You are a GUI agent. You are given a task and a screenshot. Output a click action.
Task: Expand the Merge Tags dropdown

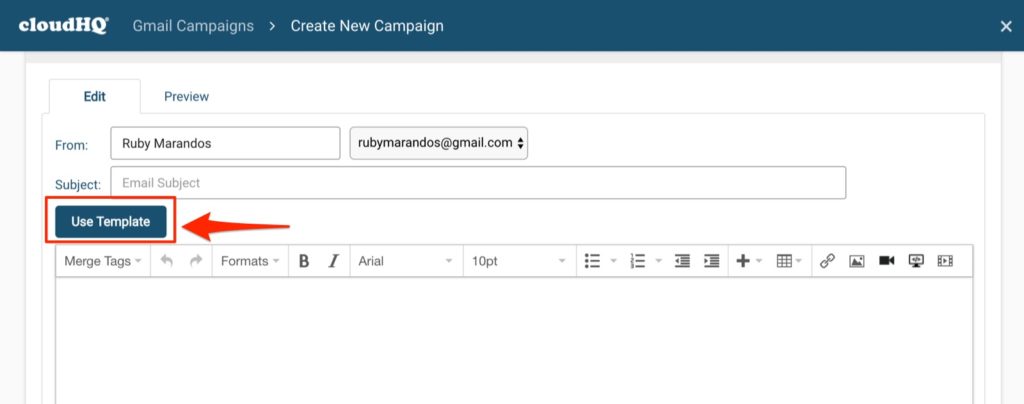[x=103, y=261]
